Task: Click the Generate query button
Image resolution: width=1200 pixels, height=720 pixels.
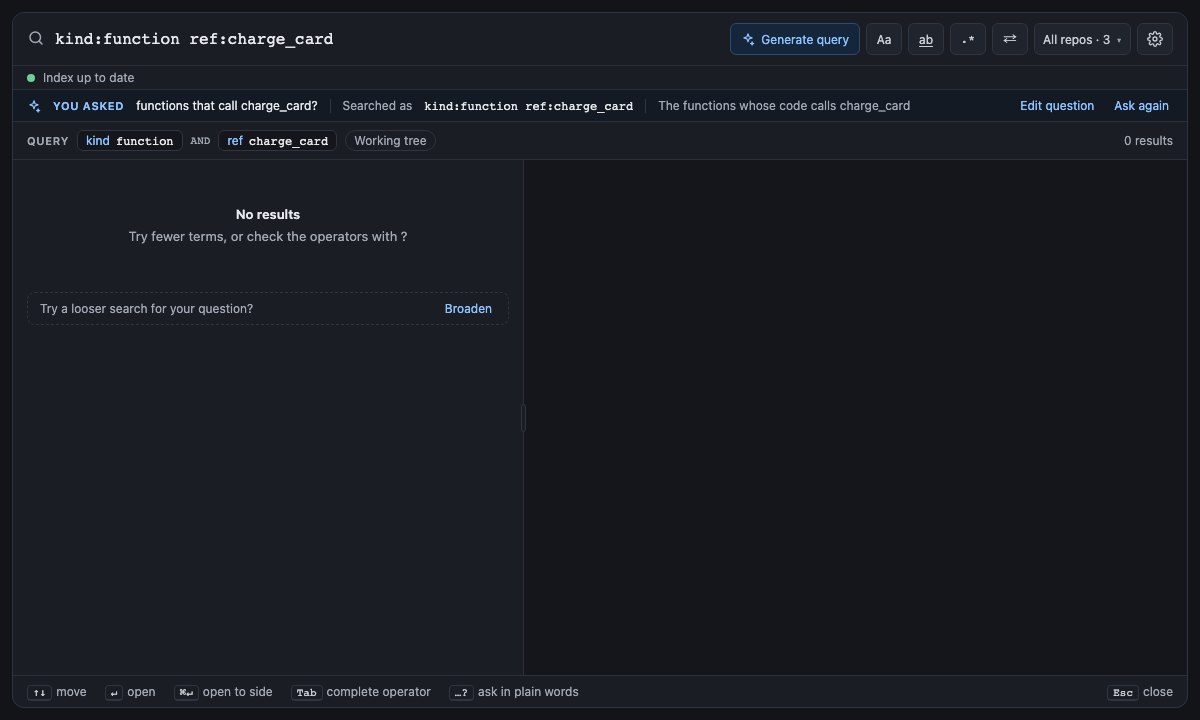Action: click(x=795, y=39)
